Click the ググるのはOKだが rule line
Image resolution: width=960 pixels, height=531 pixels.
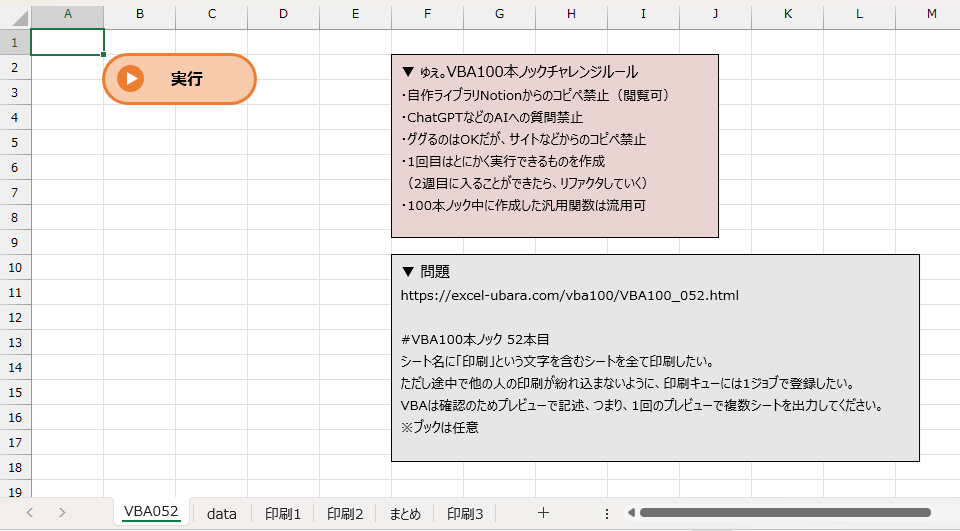coord(523,139)
